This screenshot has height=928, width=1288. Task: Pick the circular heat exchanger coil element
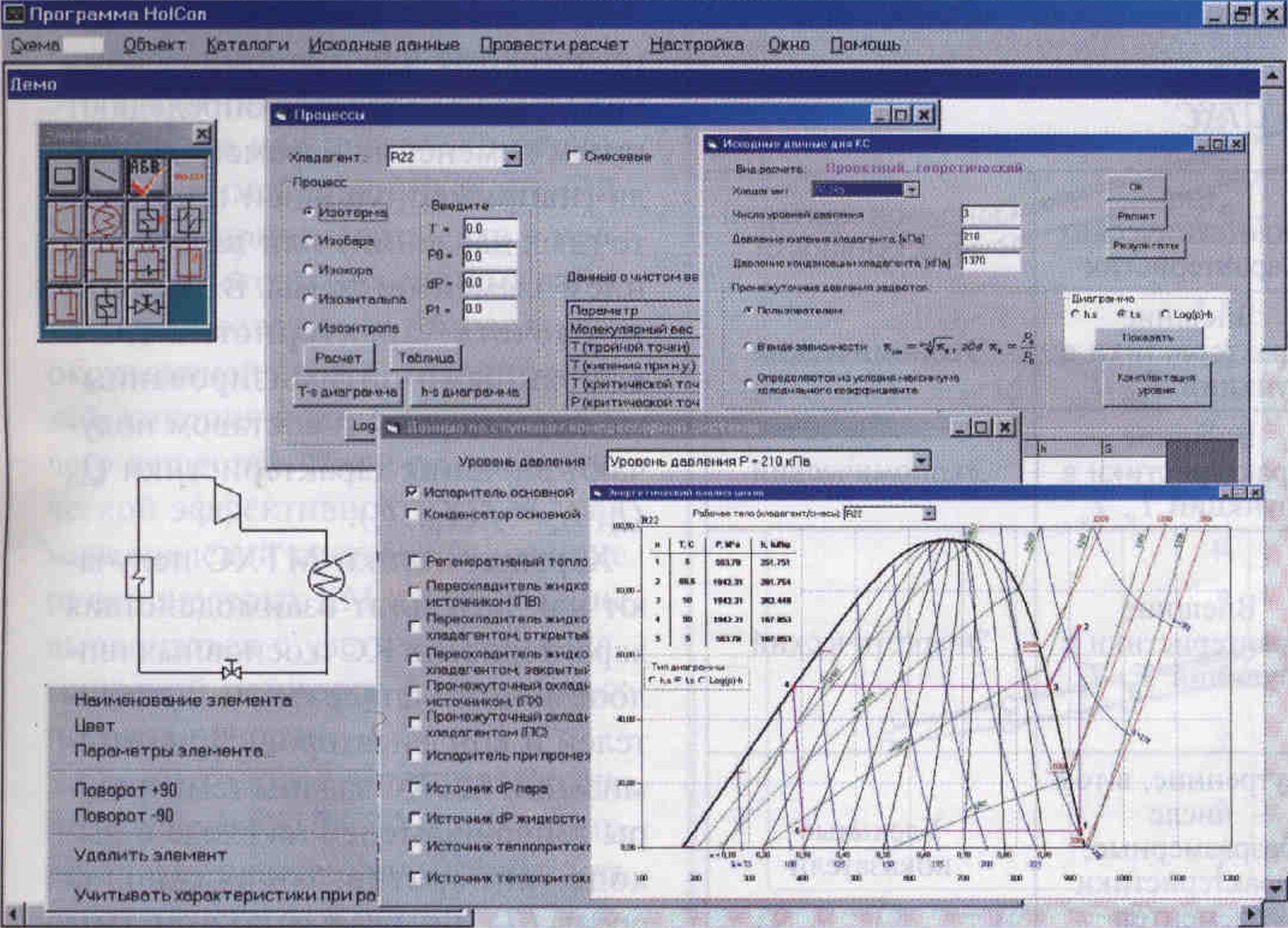(106, 220)
